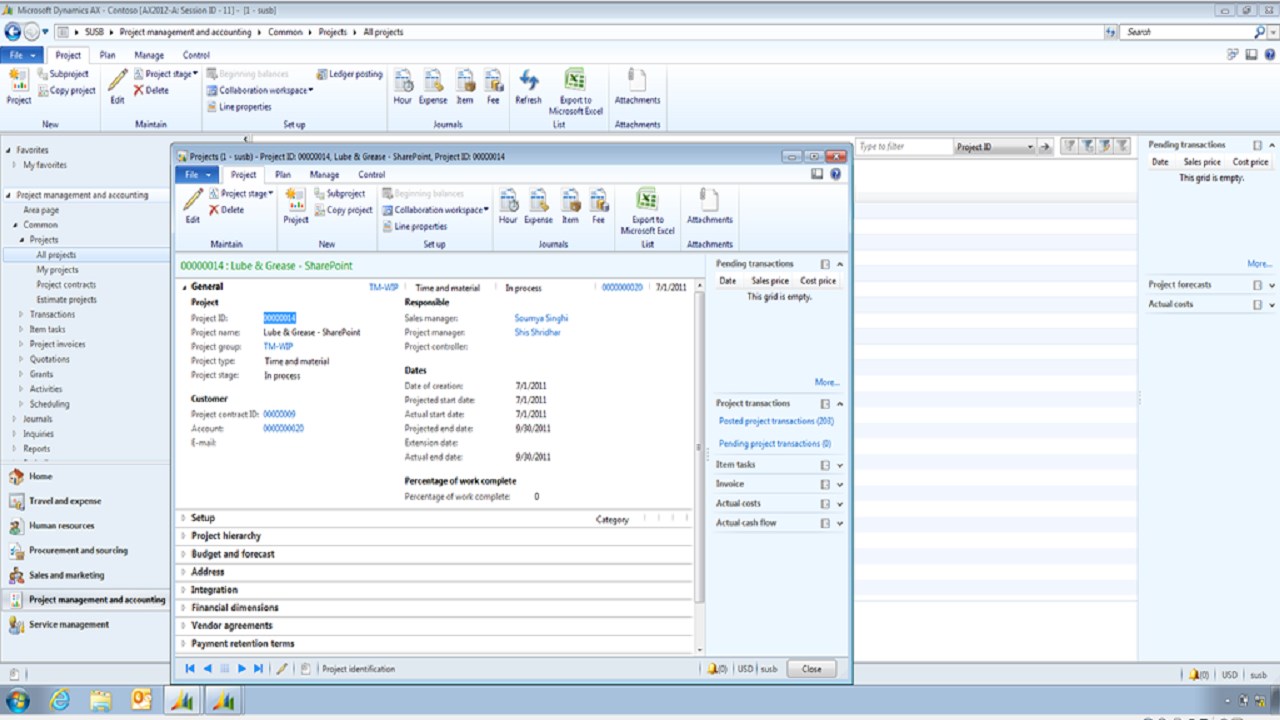Click Fee icon in main window ribbon
This screenshot has width=1280, height=720.
coord(493,86)
